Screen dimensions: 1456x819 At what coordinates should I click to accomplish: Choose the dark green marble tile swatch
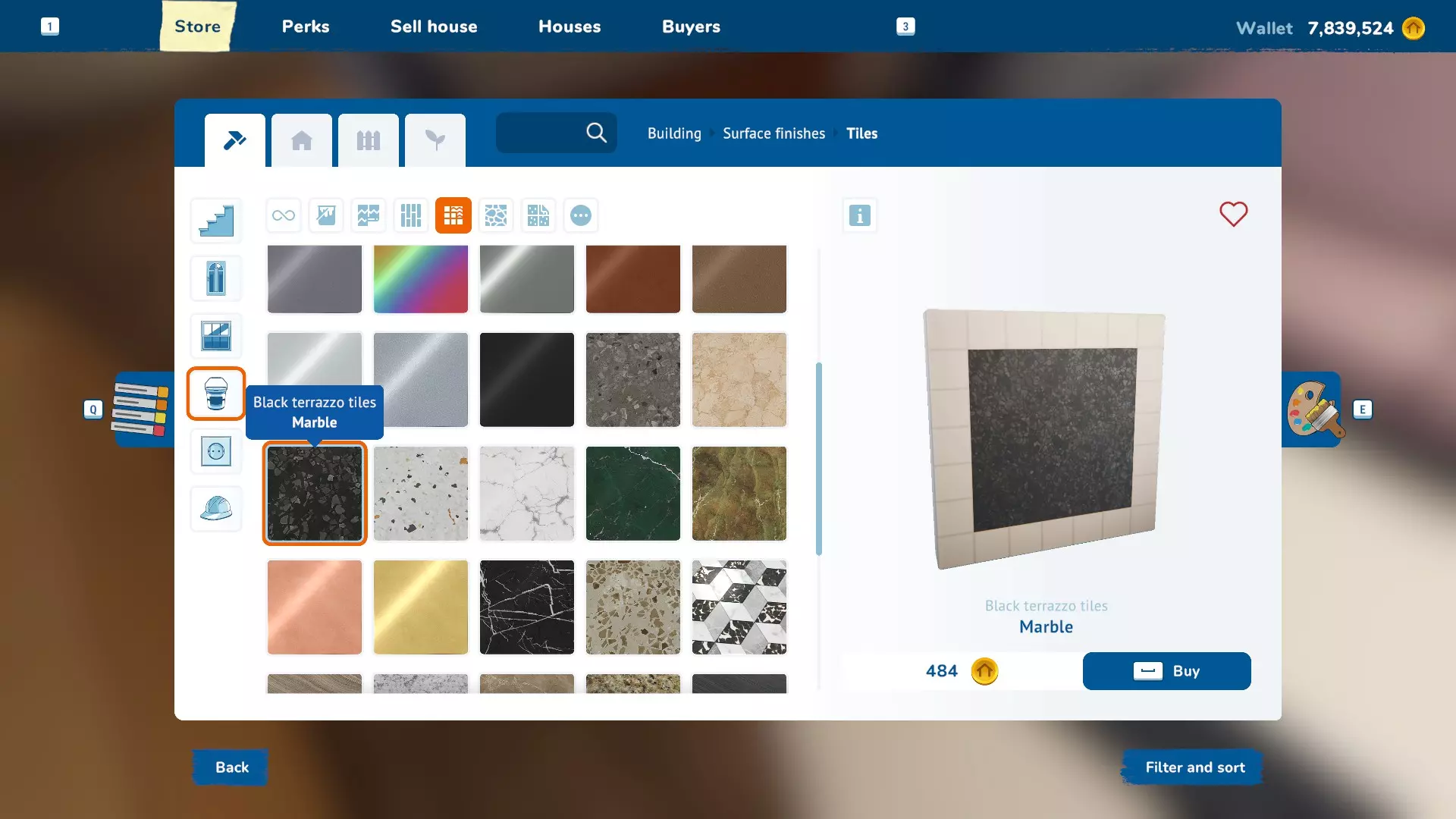coord(633,494)
